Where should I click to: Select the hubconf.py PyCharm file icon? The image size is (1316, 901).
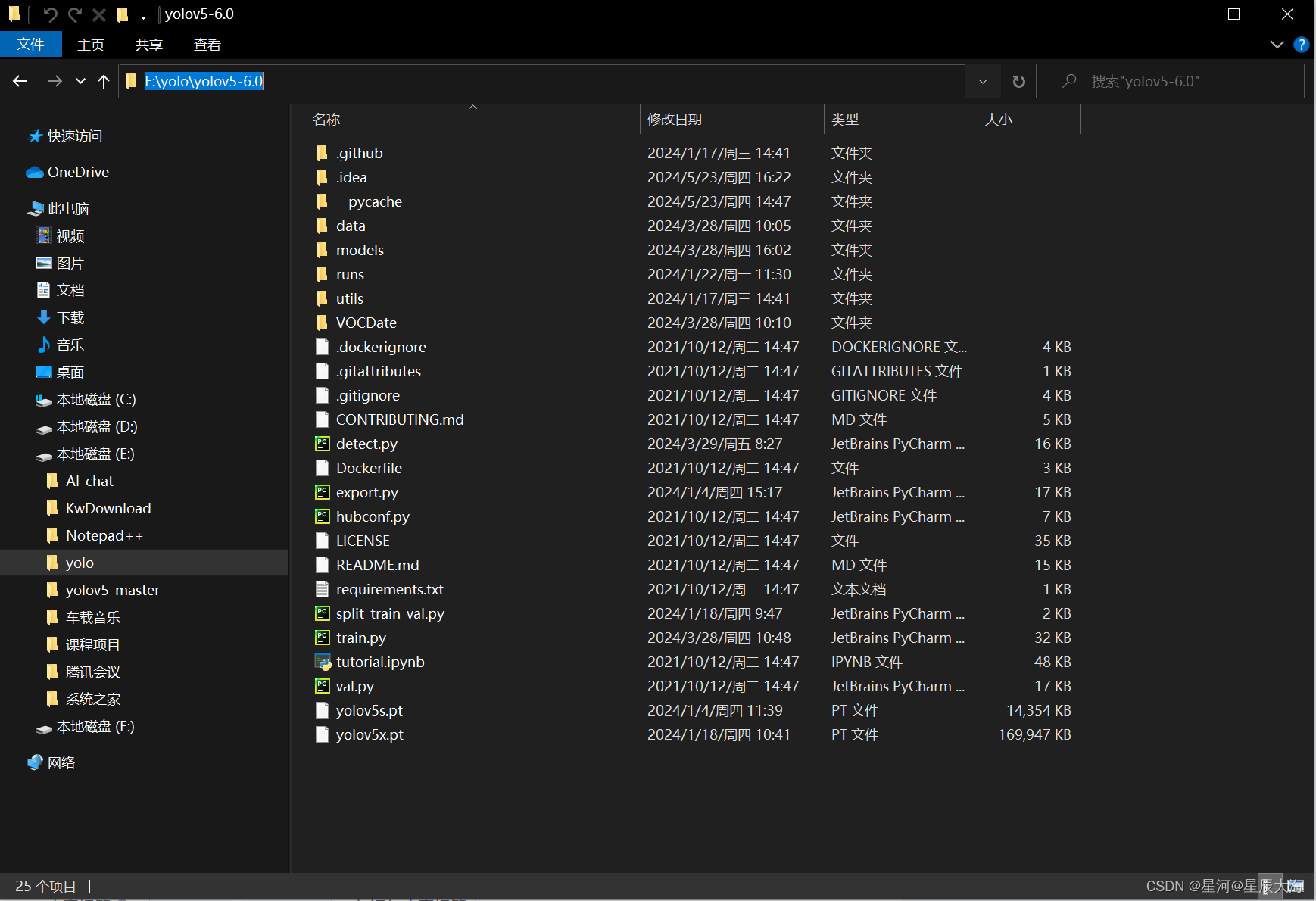tap(323, 516)
